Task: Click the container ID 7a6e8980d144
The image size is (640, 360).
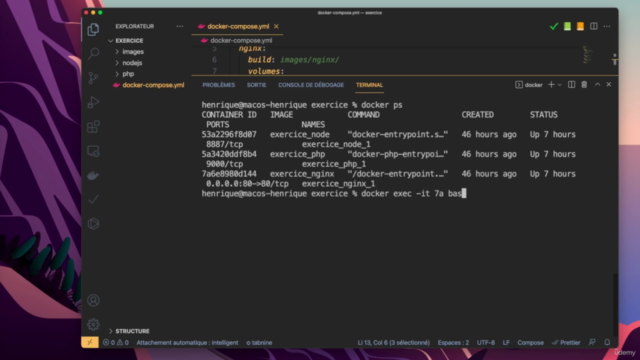Action: [229, 174]
